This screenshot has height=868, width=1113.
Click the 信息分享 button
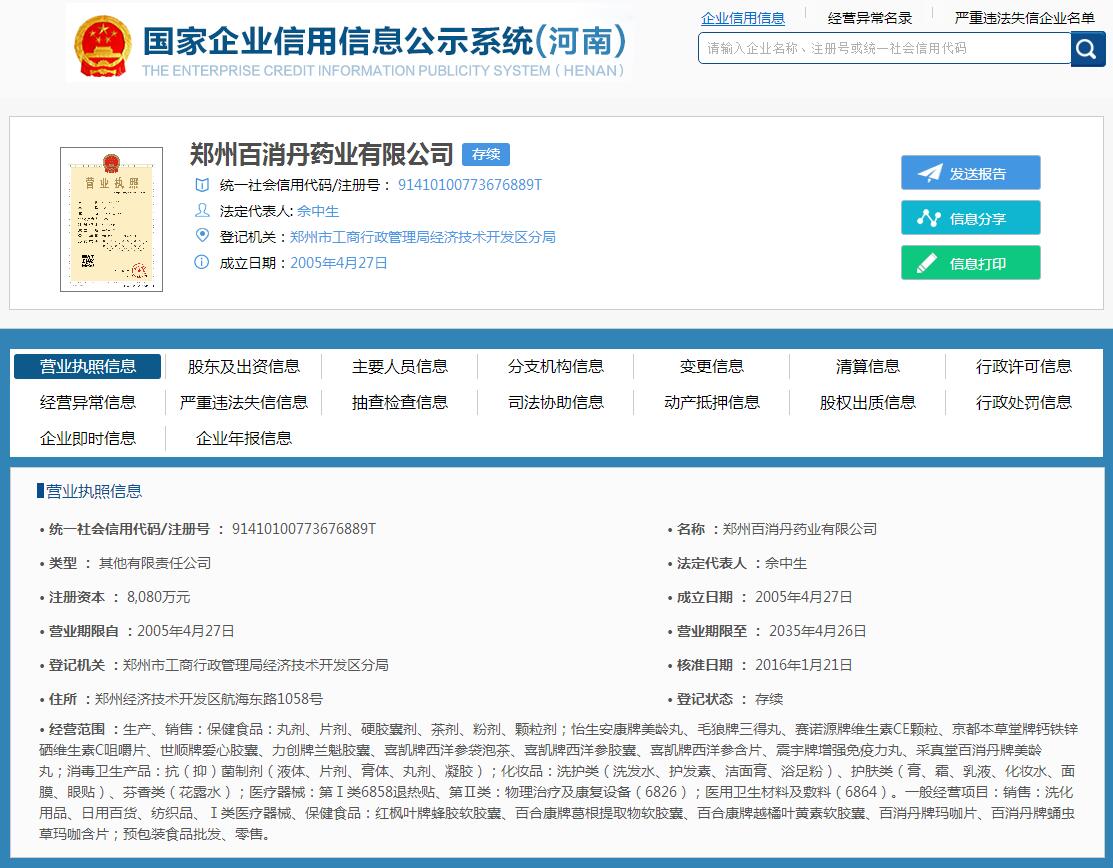[970, 217]
